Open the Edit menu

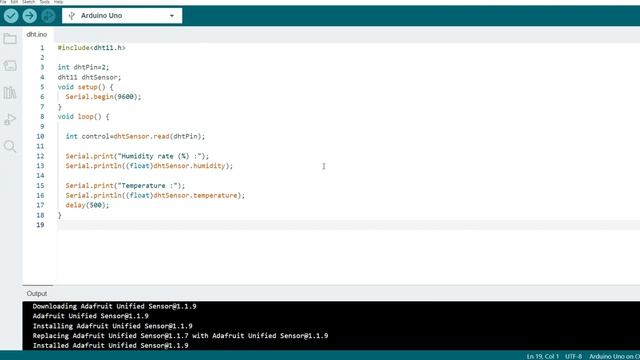coord(14,2)
